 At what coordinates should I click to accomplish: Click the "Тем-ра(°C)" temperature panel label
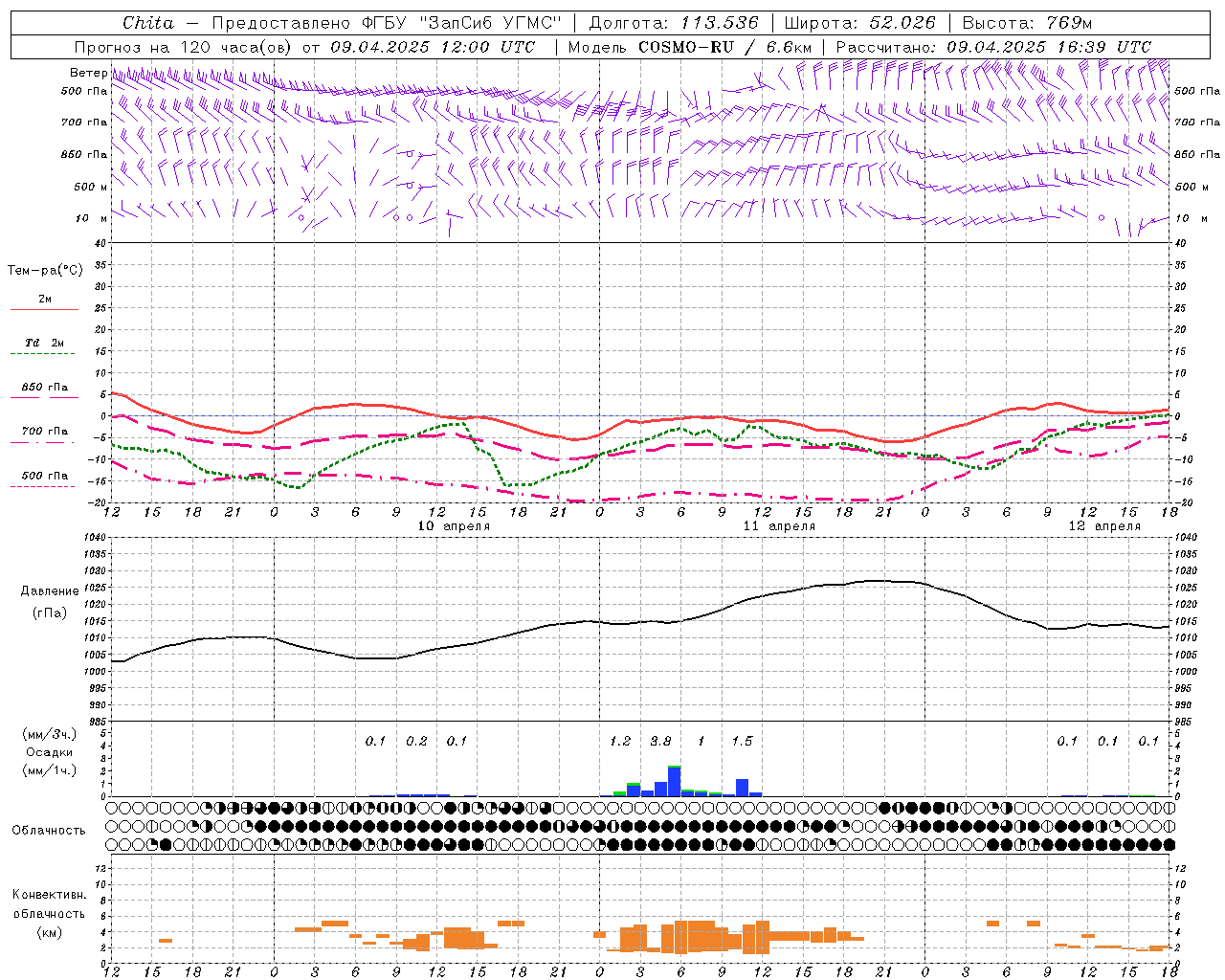(x=45, y=271)
